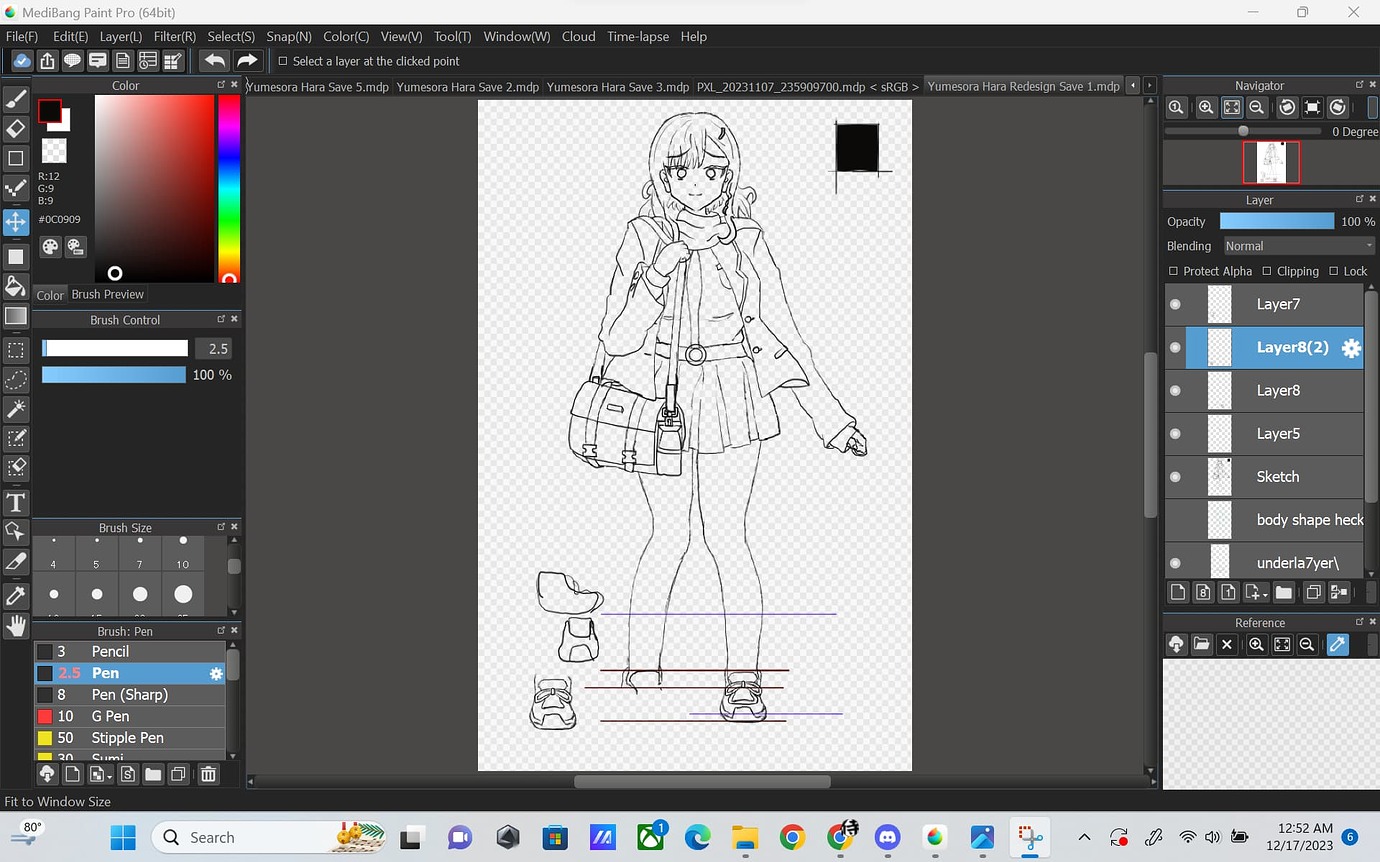This screenshot has height=862, width=1380.
Task: Open a reference image with the folder icon
Action: (1201, 644)
